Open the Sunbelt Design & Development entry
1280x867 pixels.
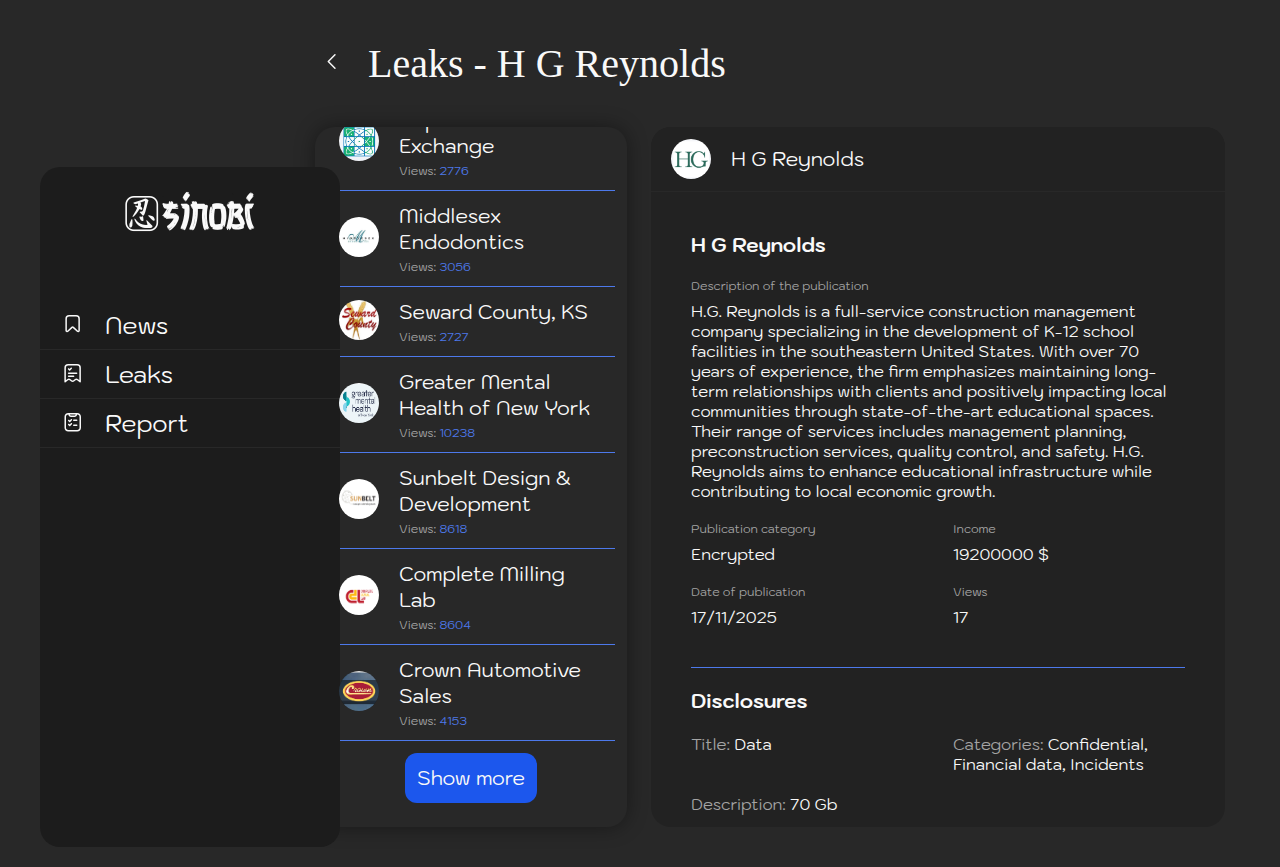pyautogui.click(x=485, y=491)
